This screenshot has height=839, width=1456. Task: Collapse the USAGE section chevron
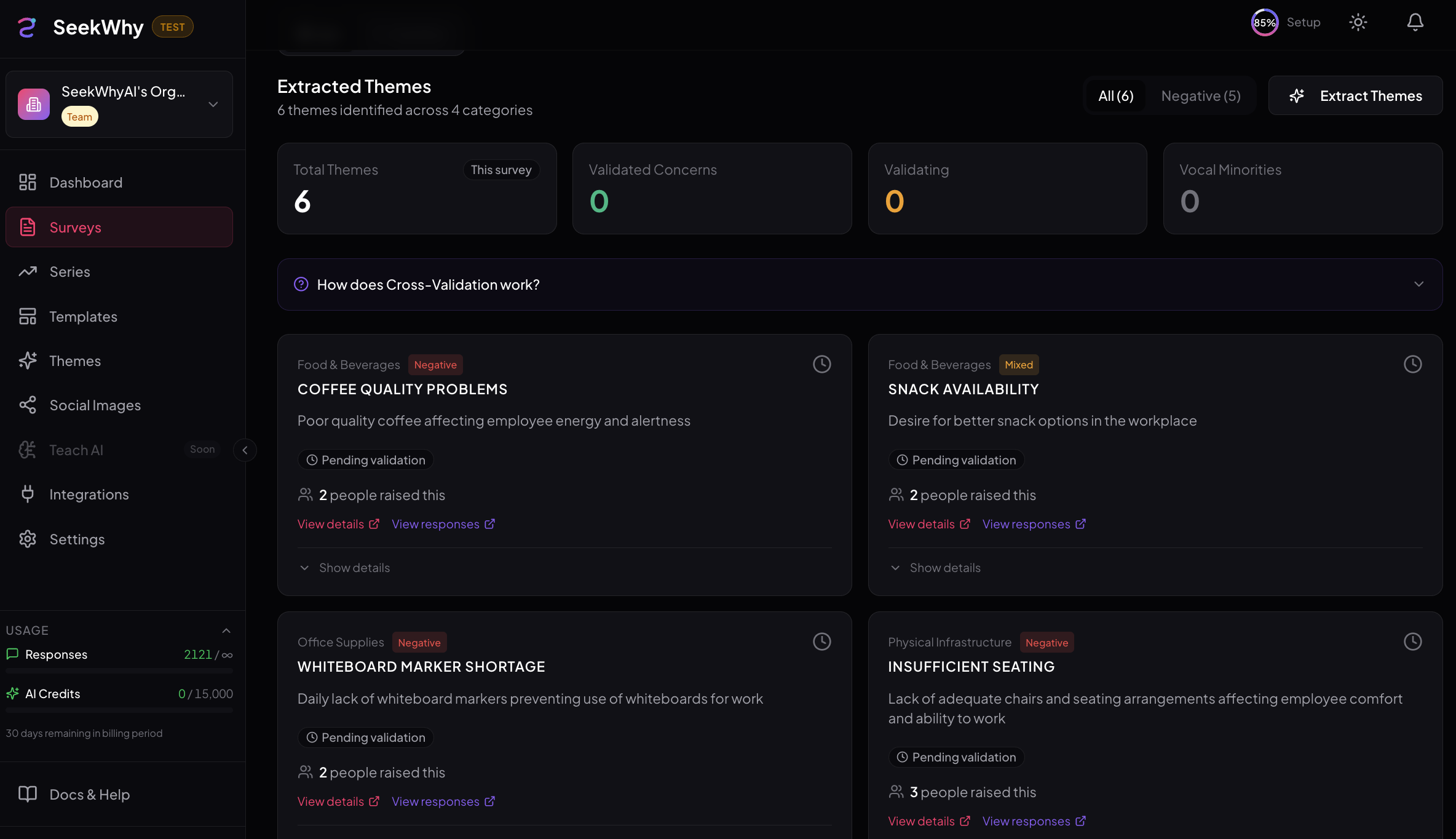tap(226, 630)
